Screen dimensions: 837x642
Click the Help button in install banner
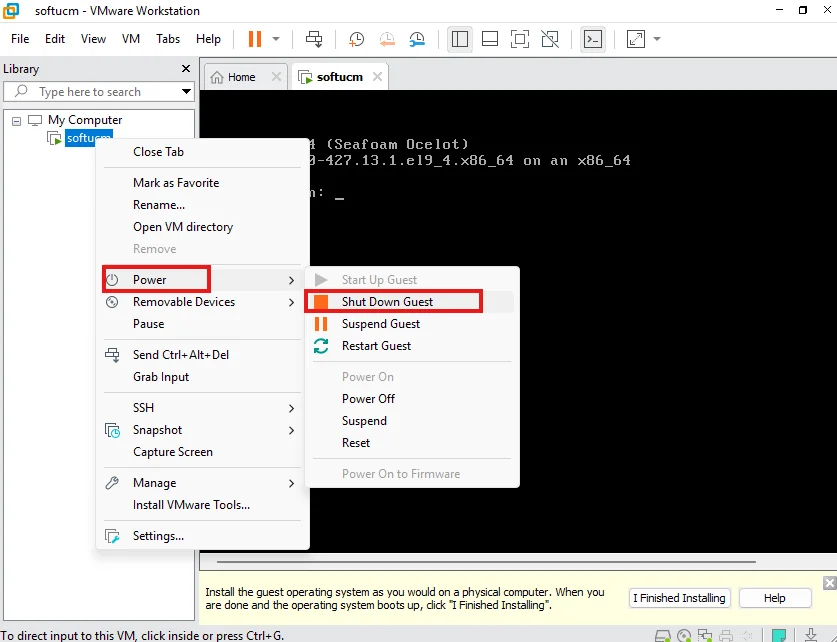[775, 598]
